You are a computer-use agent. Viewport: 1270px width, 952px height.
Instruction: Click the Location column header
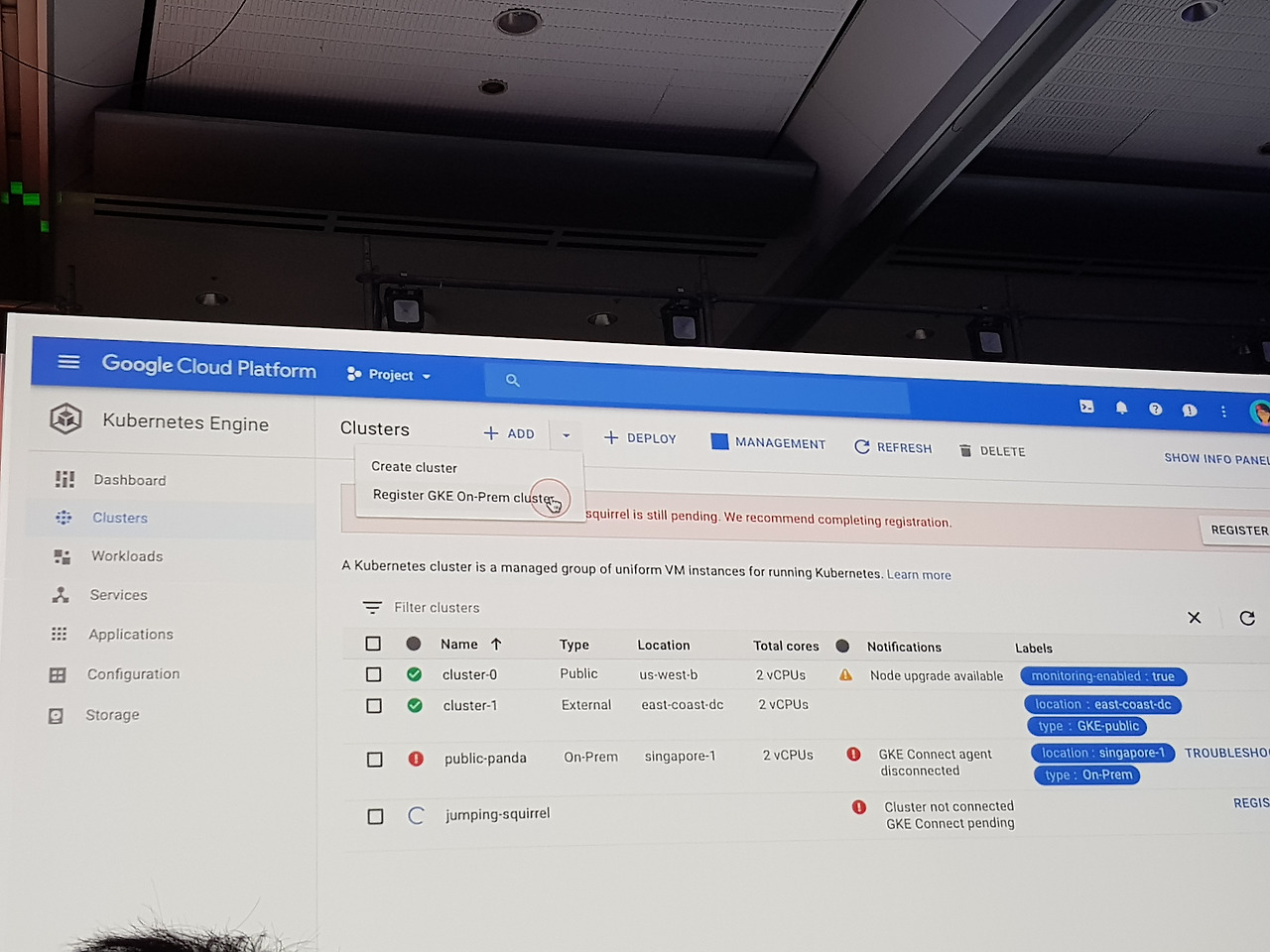click(x=664, y=646)
